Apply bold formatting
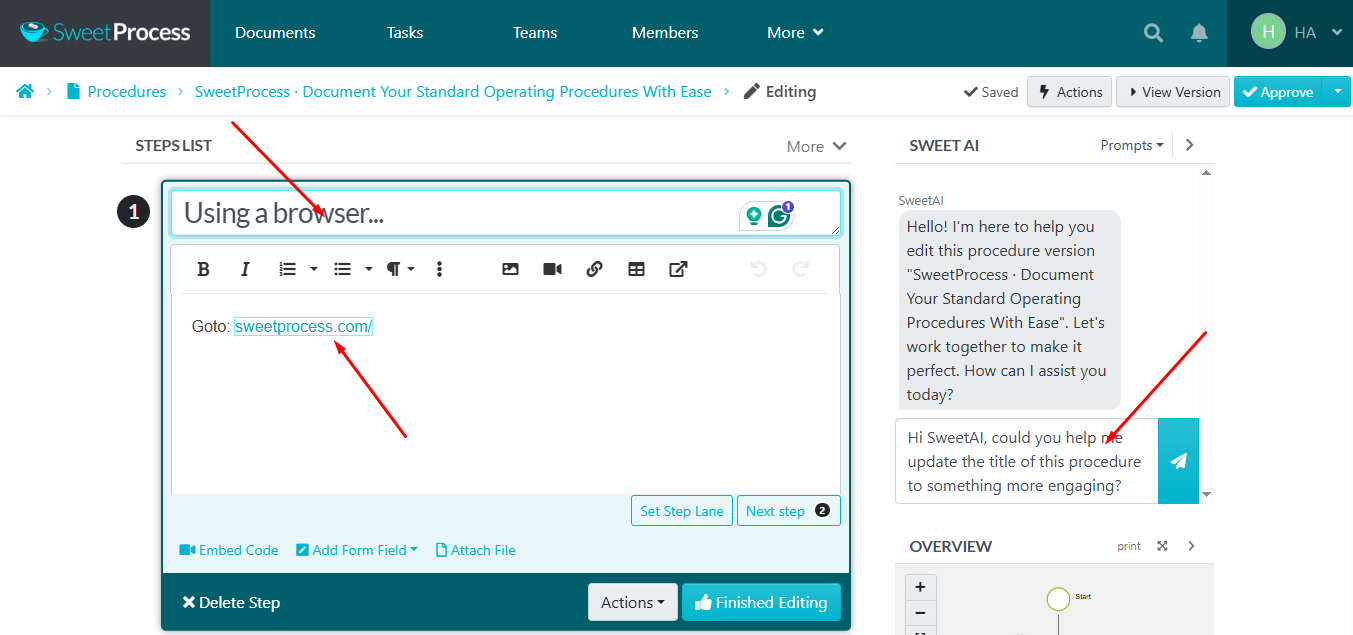 coord(203,269)
